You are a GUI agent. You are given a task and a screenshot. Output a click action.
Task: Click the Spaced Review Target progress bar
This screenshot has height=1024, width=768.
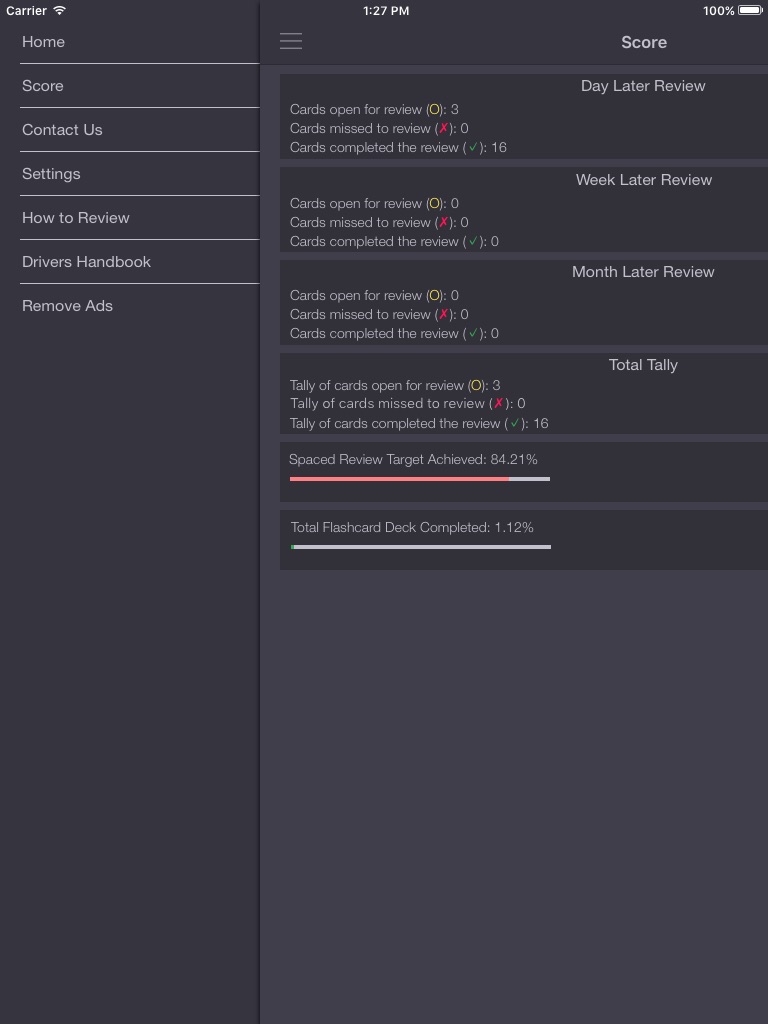click(x=420, y=478)
